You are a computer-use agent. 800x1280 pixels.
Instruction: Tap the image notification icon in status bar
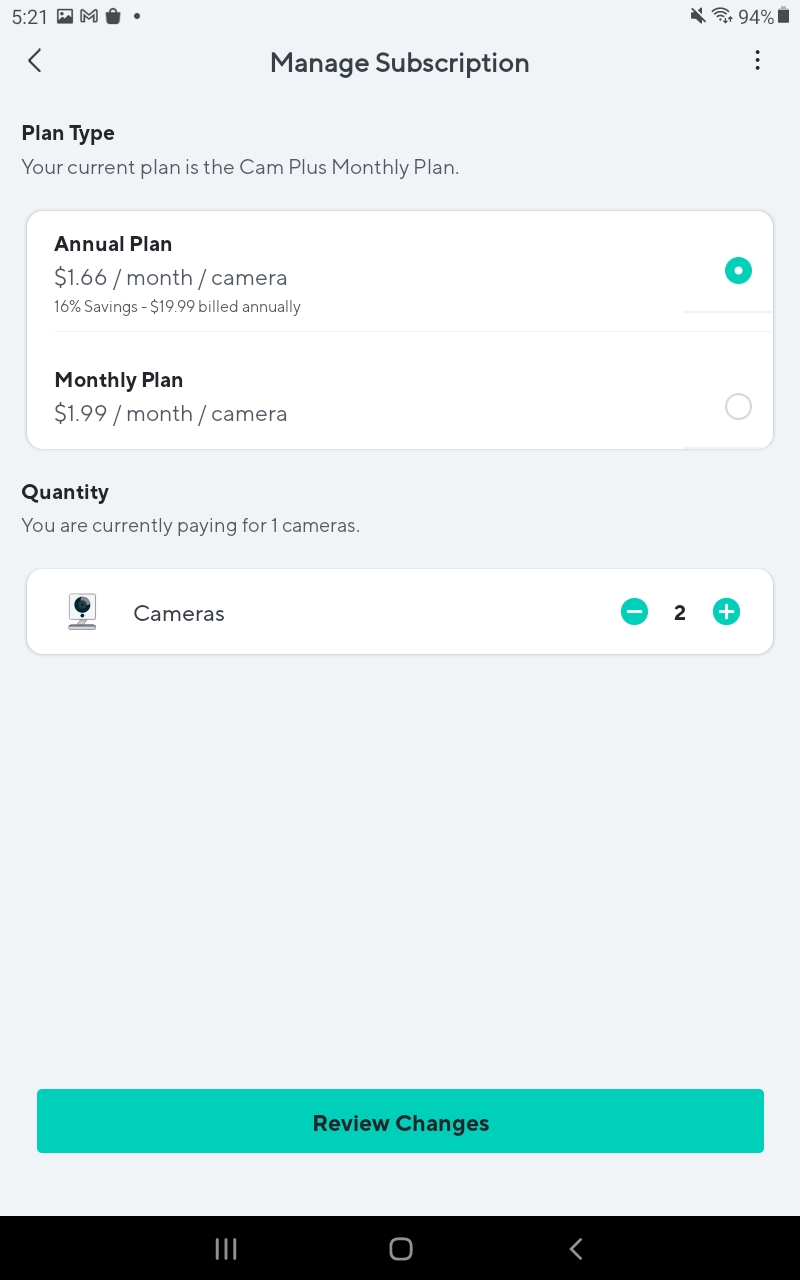pyautogui.click(x=65, y=16)
